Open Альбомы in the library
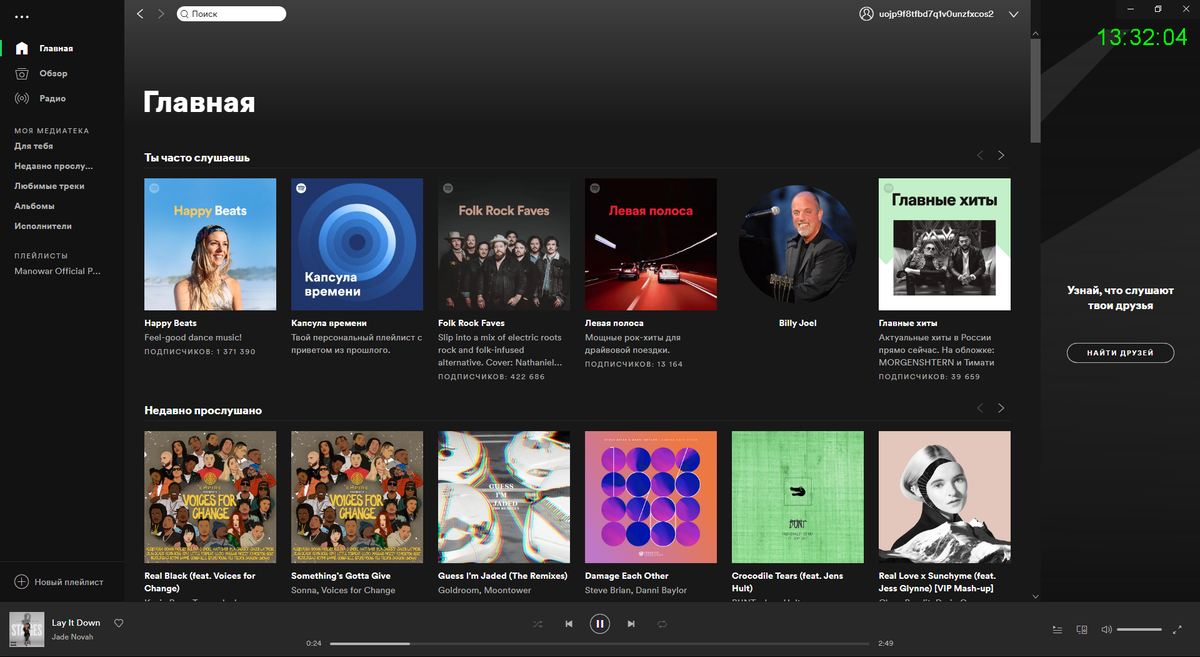 pyautogui.click(x=34, y=206)
